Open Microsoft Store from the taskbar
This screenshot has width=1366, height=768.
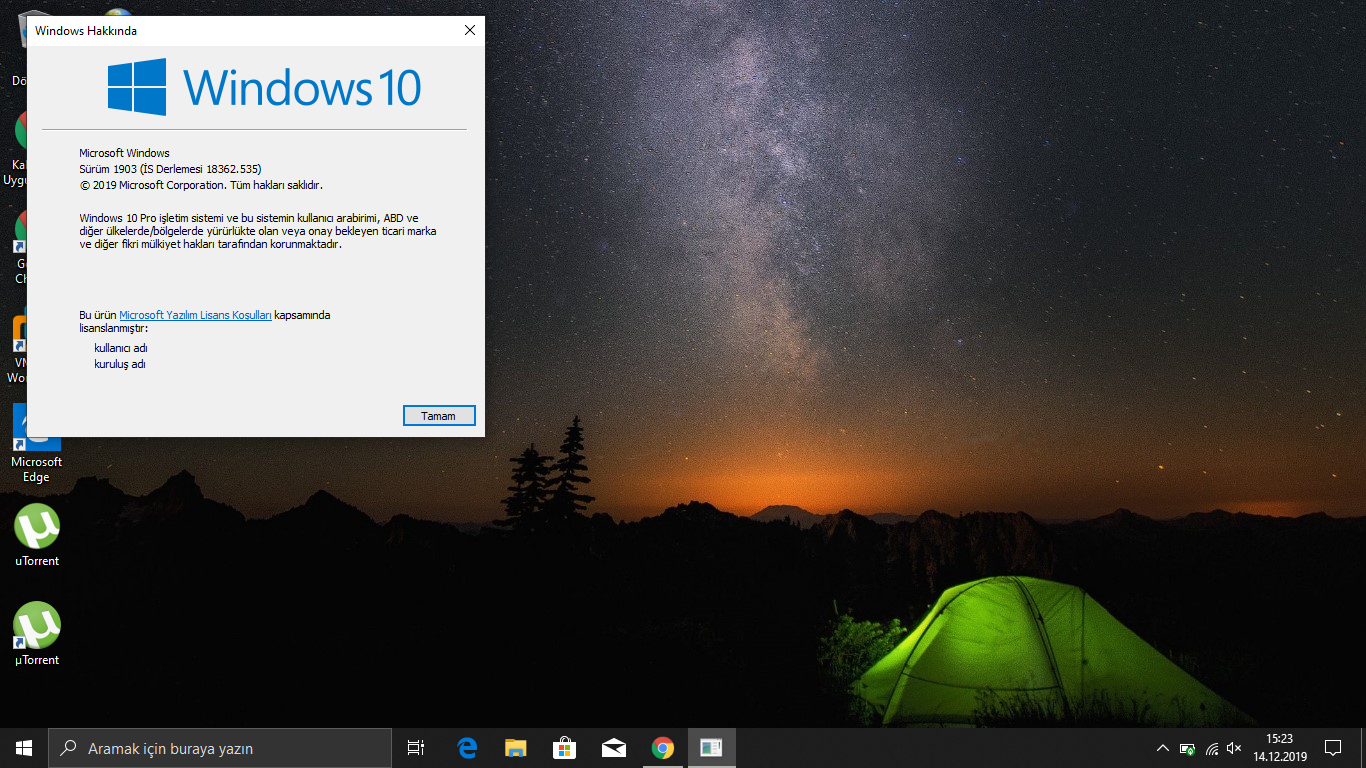(x=564, y=748)
